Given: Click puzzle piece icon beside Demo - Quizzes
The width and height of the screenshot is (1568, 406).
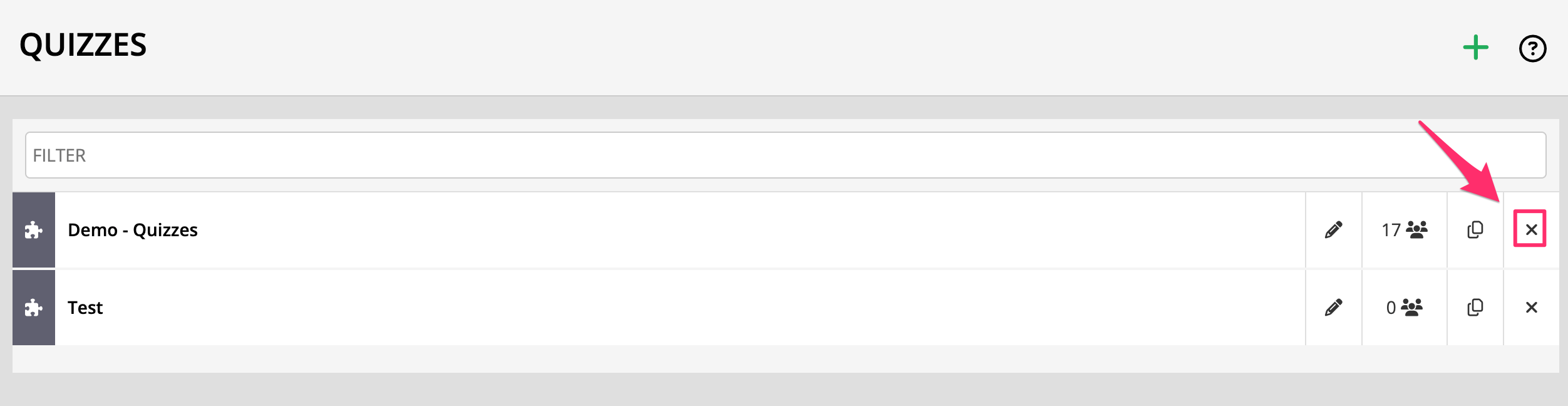Looking at the screenshot, I should (x=34, y=231).
